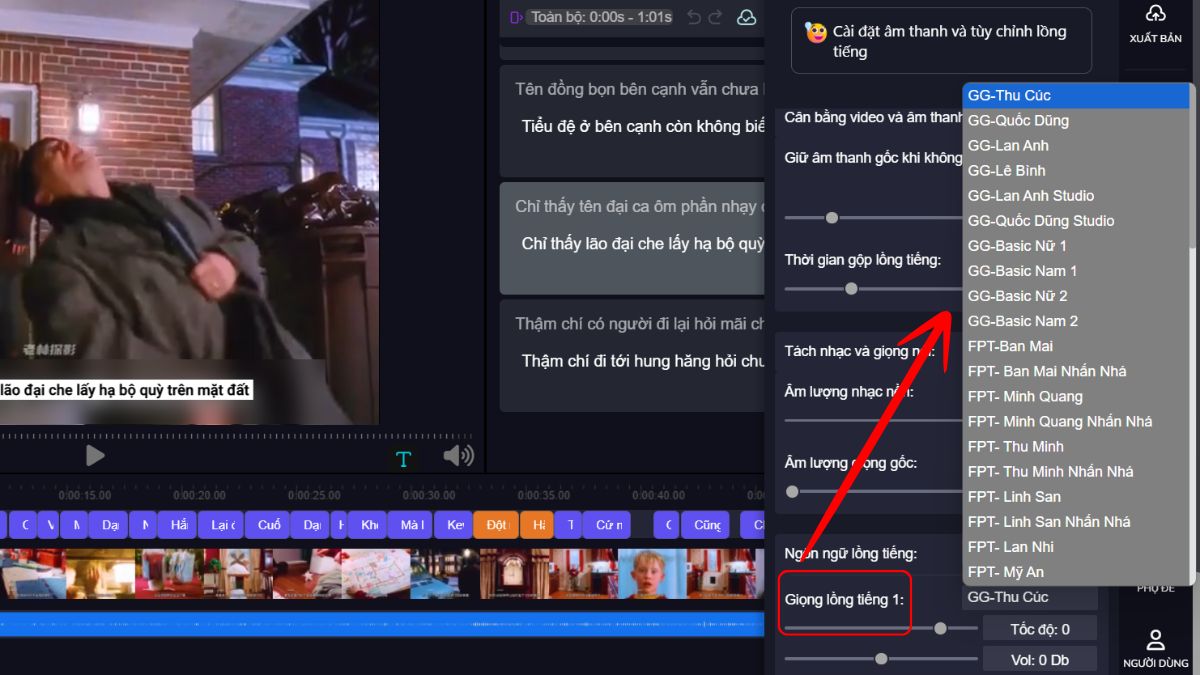Click the video preview frame
Image resolution: width=1200 pixels, height=675 pixels.
190,212
